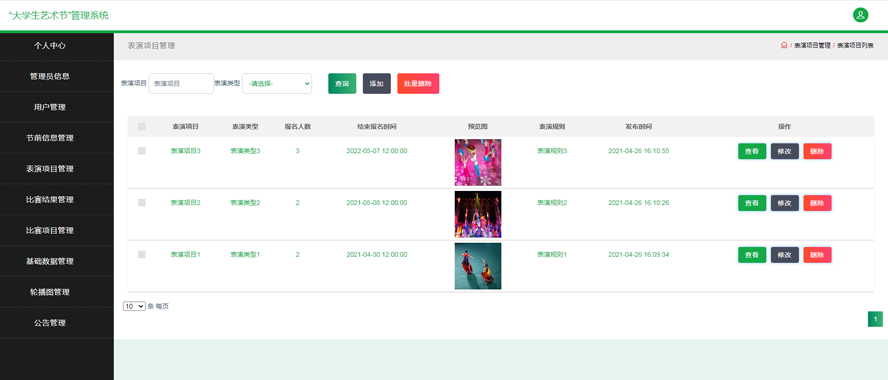Viewport: 888px width, 380px height.
Task: Click the 表演项目2 name cell
Action: coord(186,203)
